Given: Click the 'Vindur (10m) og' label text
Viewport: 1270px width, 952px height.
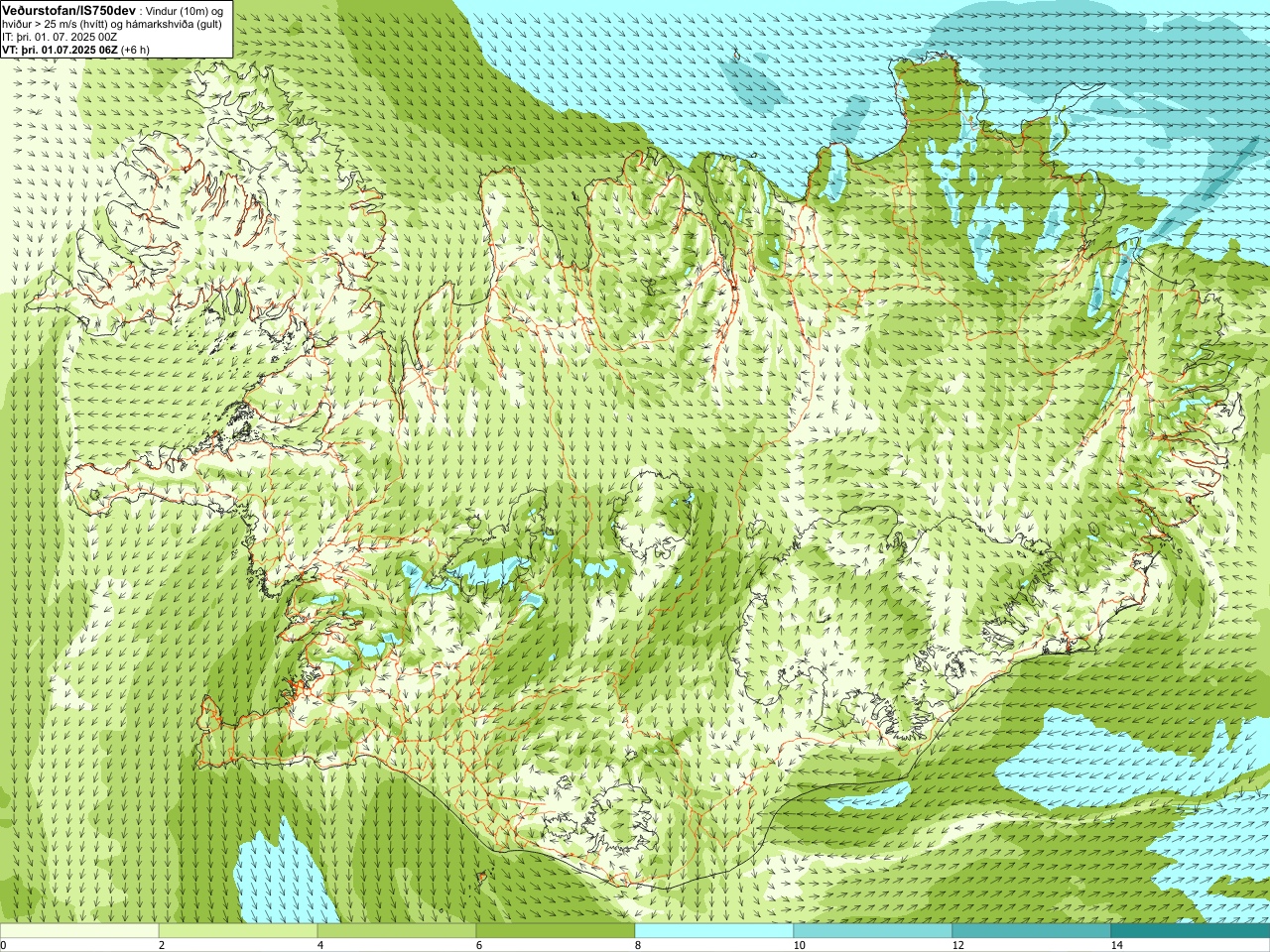Looking at the screenshot, I should click(185, 10).
